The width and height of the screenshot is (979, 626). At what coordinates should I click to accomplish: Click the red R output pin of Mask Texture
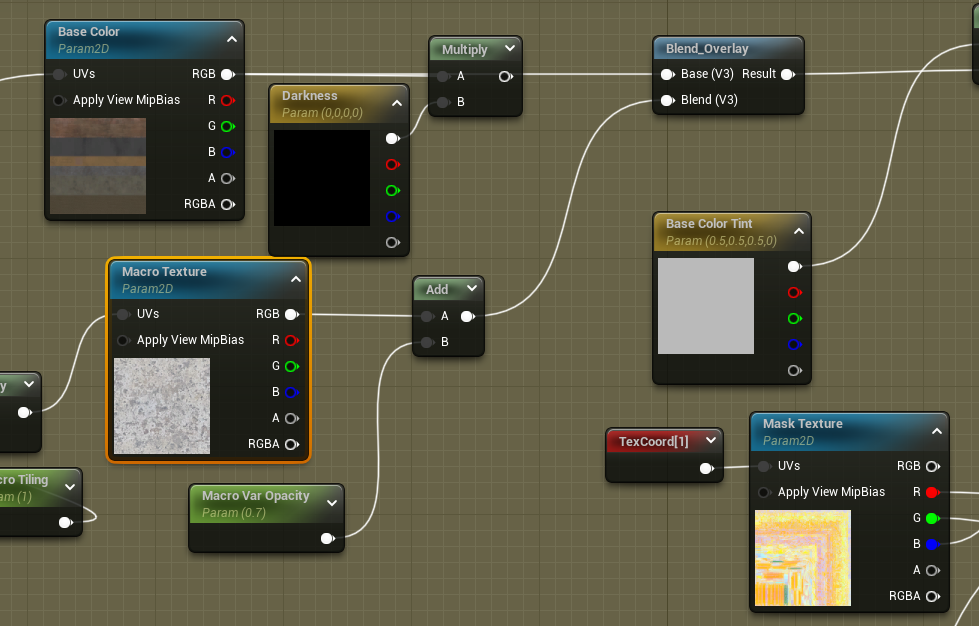(x=933, y=492)
